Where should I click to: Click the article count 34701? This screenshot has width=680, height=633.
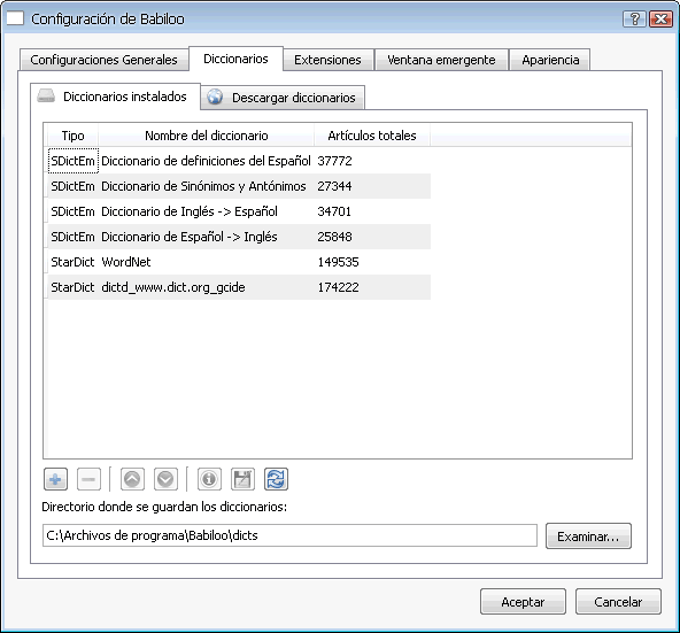pos(334,212)
